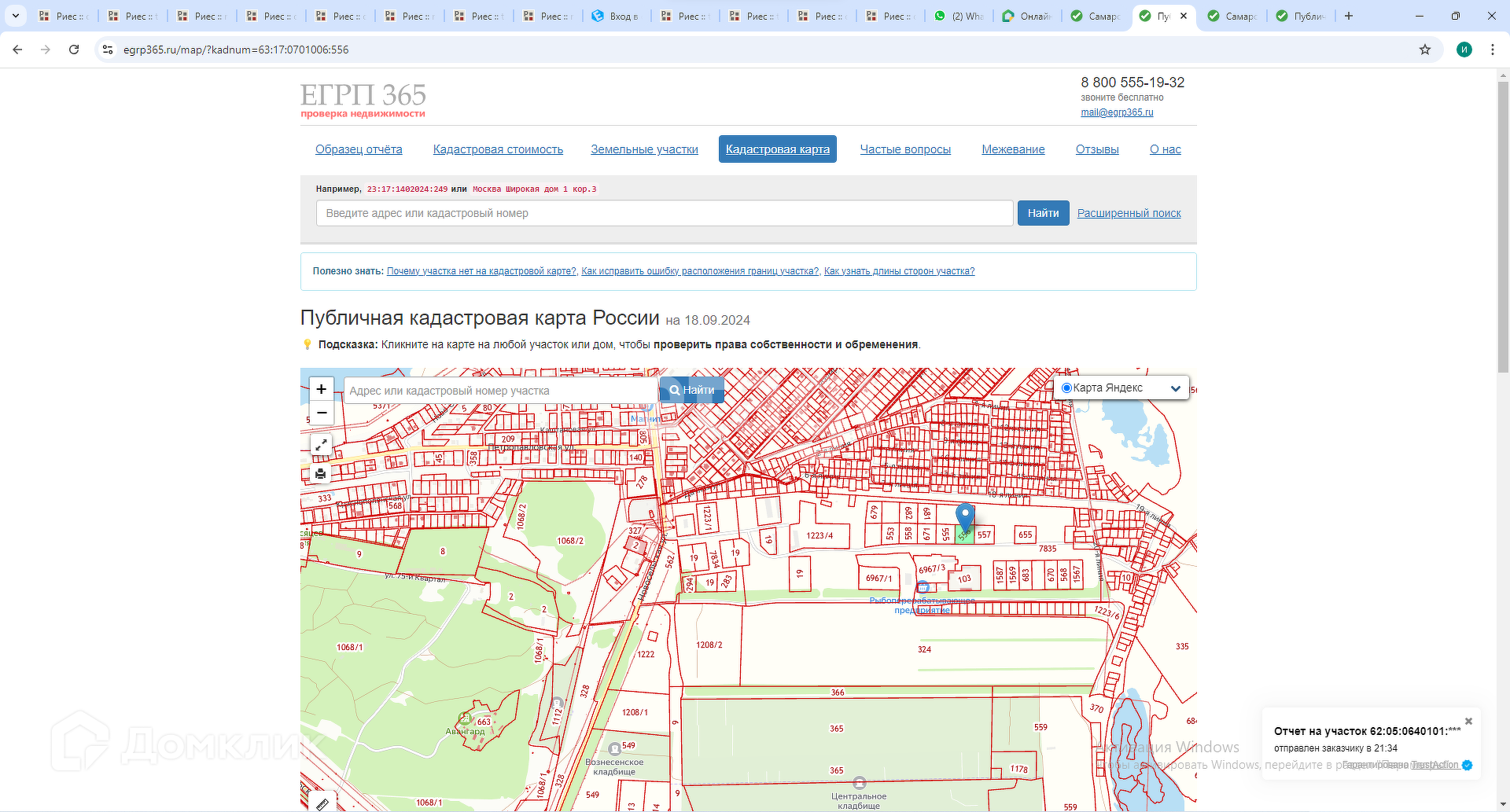Go to Земельные участки section
1510x812 pixels.
pyautogui.click(x=644, y=149)
